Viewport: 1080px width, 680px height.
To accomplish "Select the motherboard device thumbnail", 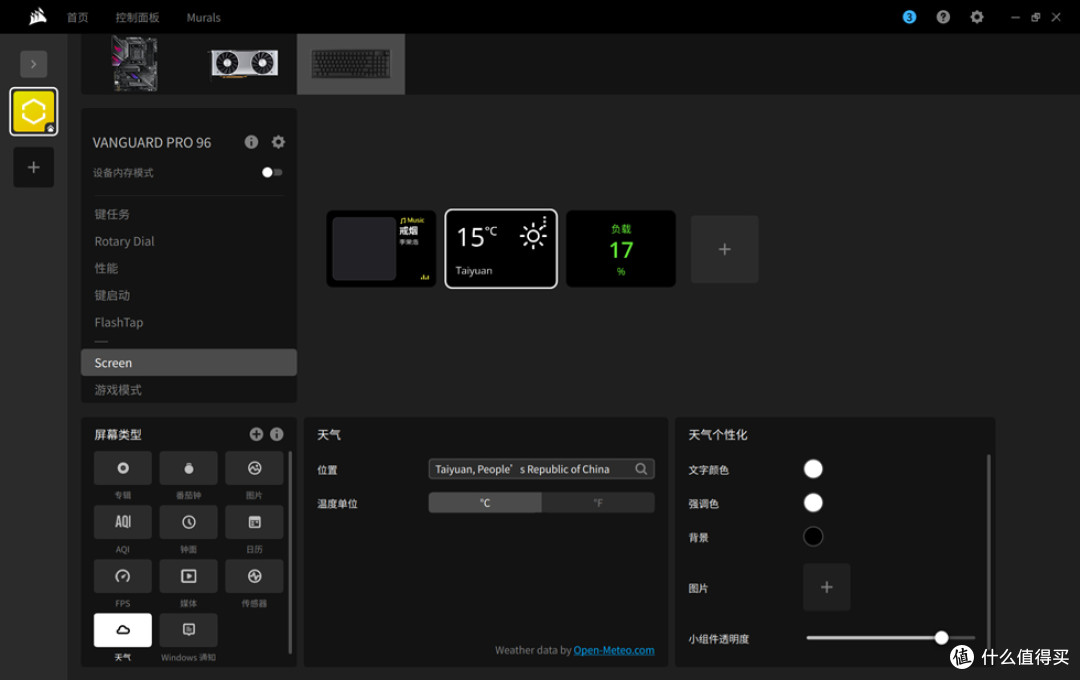I will pos(135,63).
